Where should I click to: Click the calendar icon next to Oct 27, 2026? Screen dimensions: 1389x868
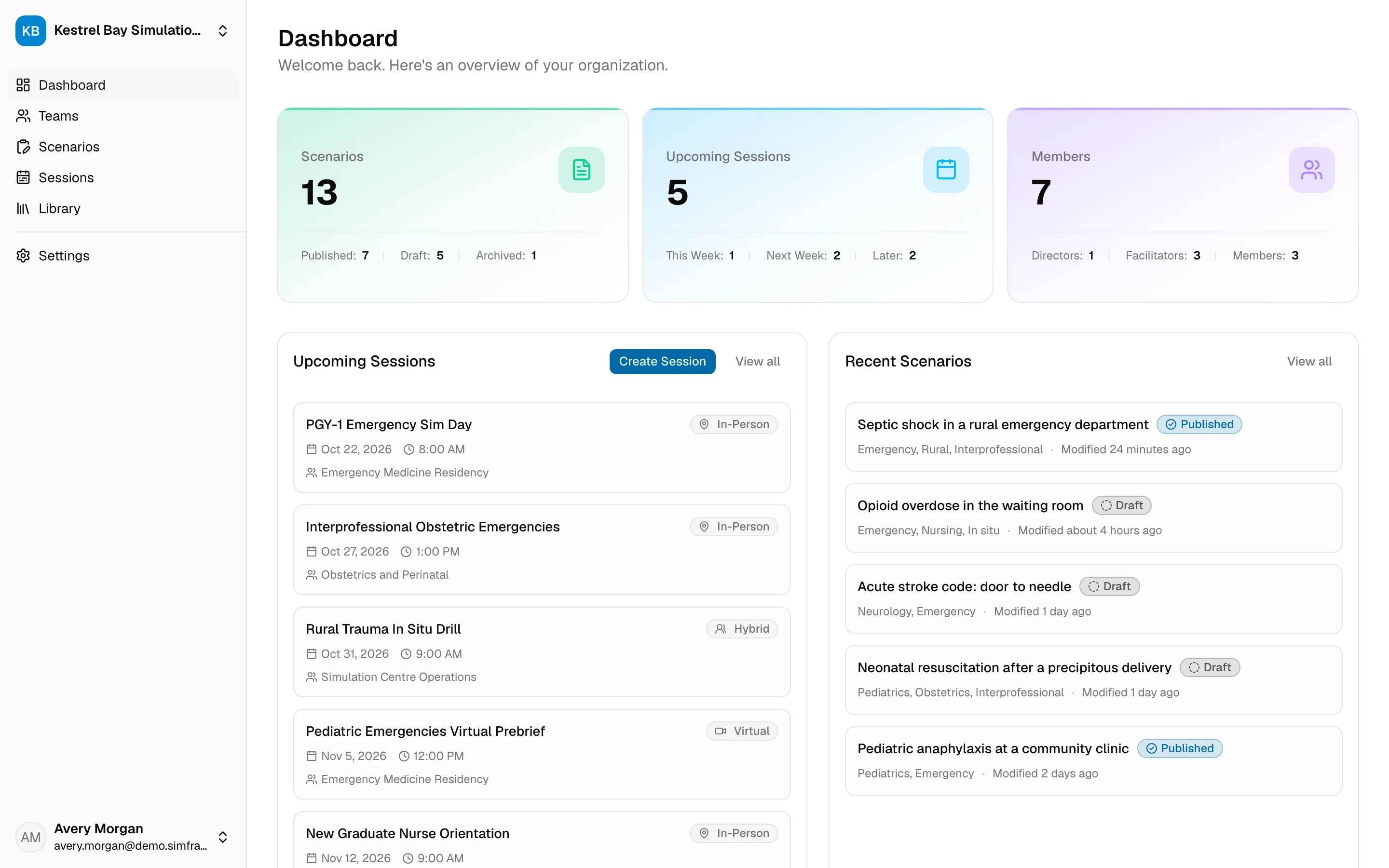pyautogui.click(x=312, y=552)
